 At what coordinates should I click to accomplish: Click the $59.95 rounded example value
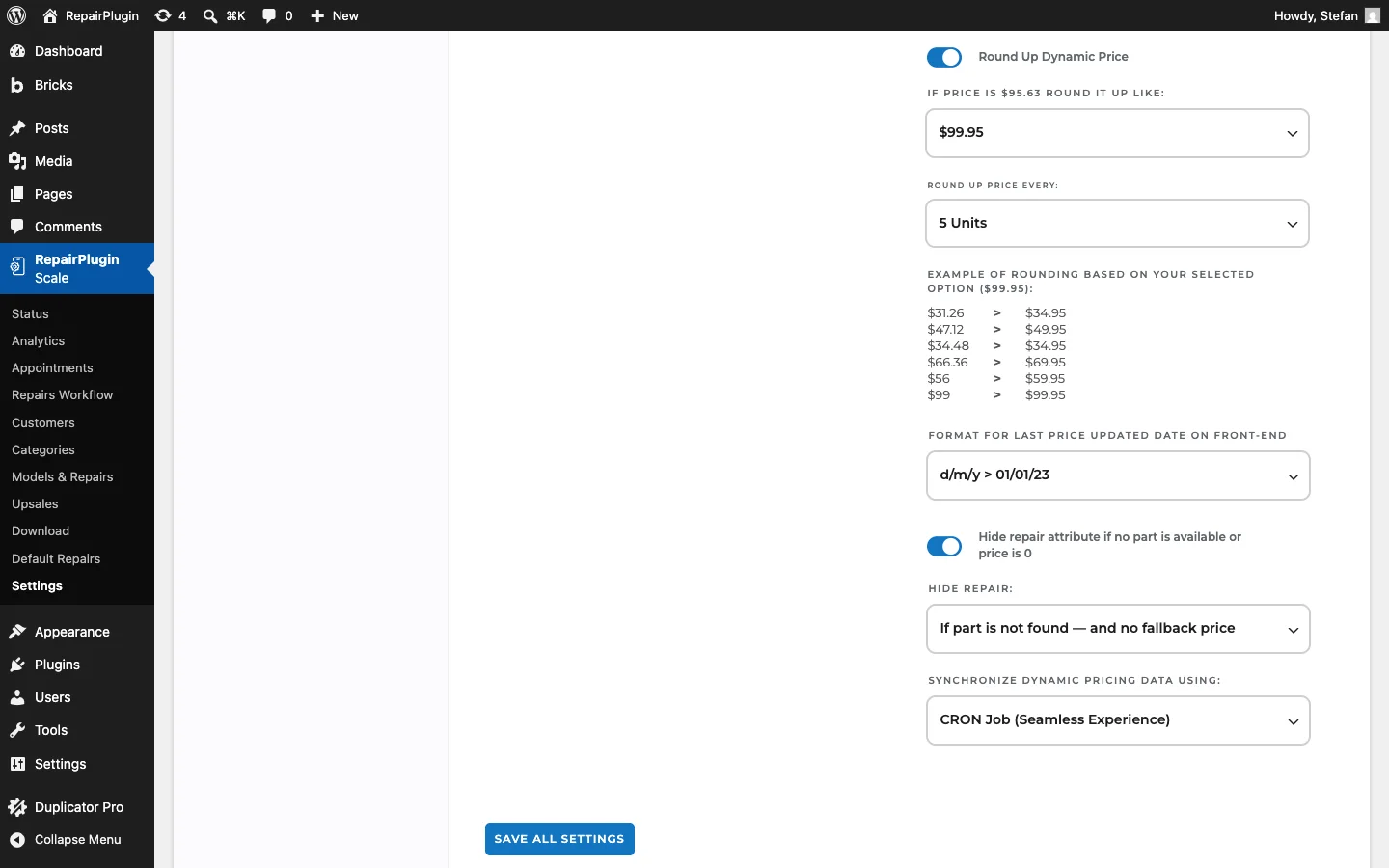(1046, 379)
